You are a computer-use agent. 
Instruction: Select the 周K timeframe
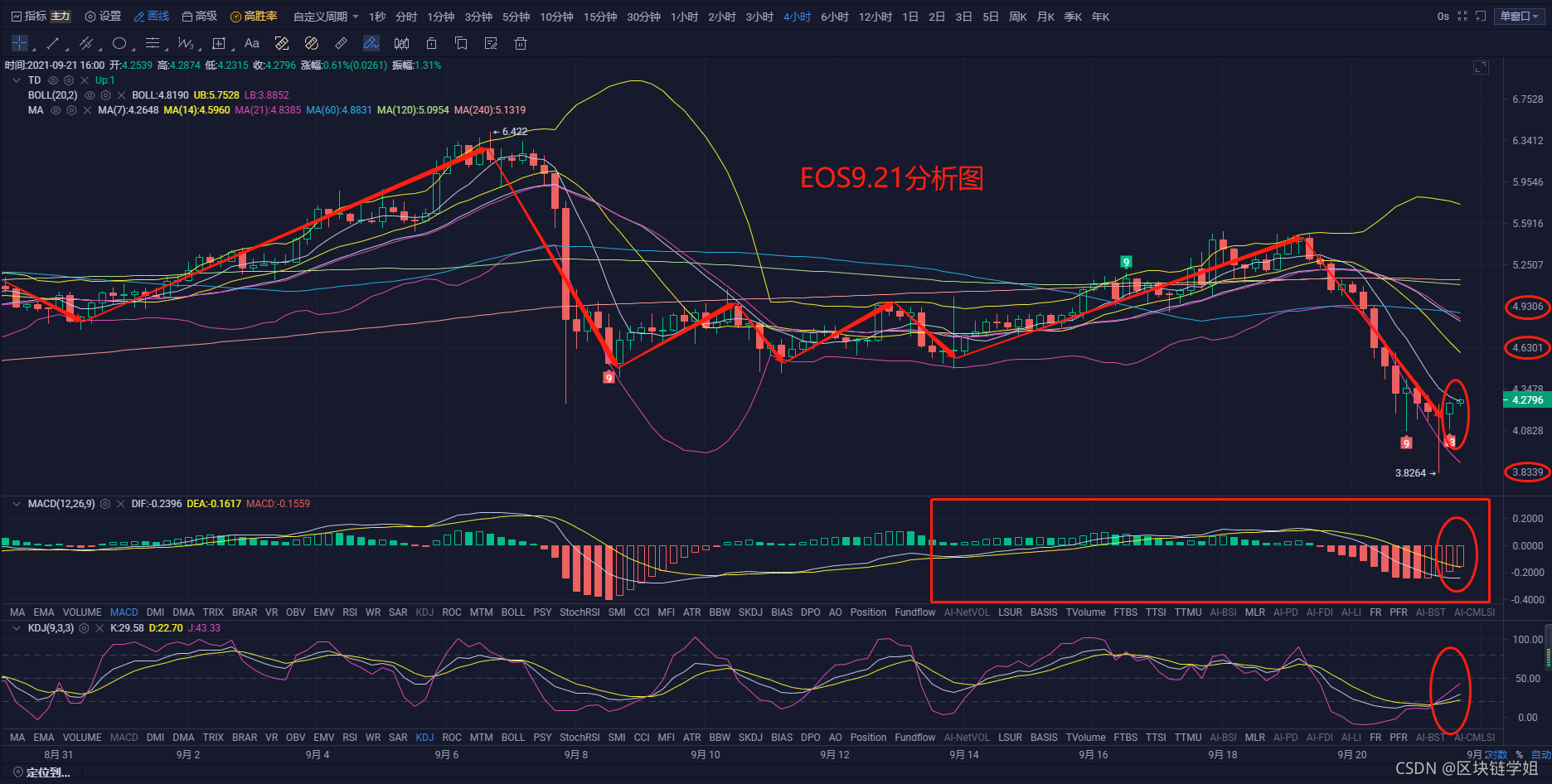1018,17
